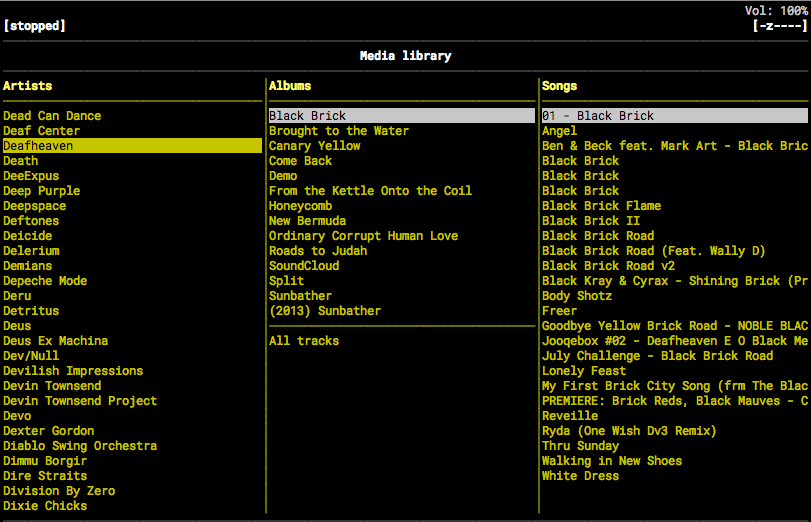Choose Division By Zero artist
The height and width of the screenshot is (522, 811).
59,491
